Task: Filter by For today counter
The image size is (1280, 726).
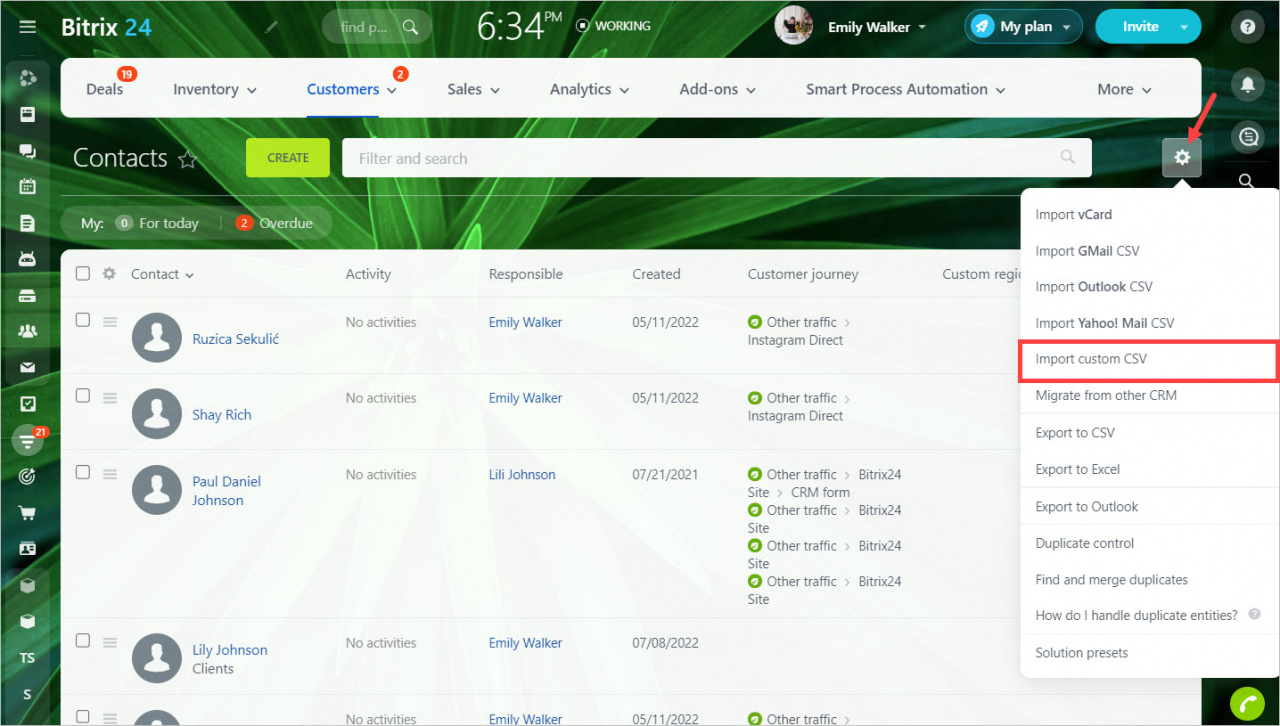Action: (x=157, y=223)
